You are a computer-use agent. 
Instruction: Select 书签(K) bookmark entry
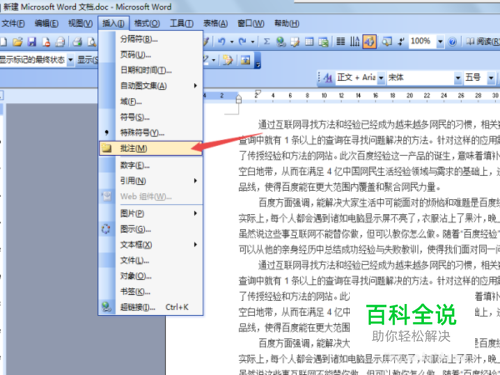pyautogui.click(x=151, y=292)
